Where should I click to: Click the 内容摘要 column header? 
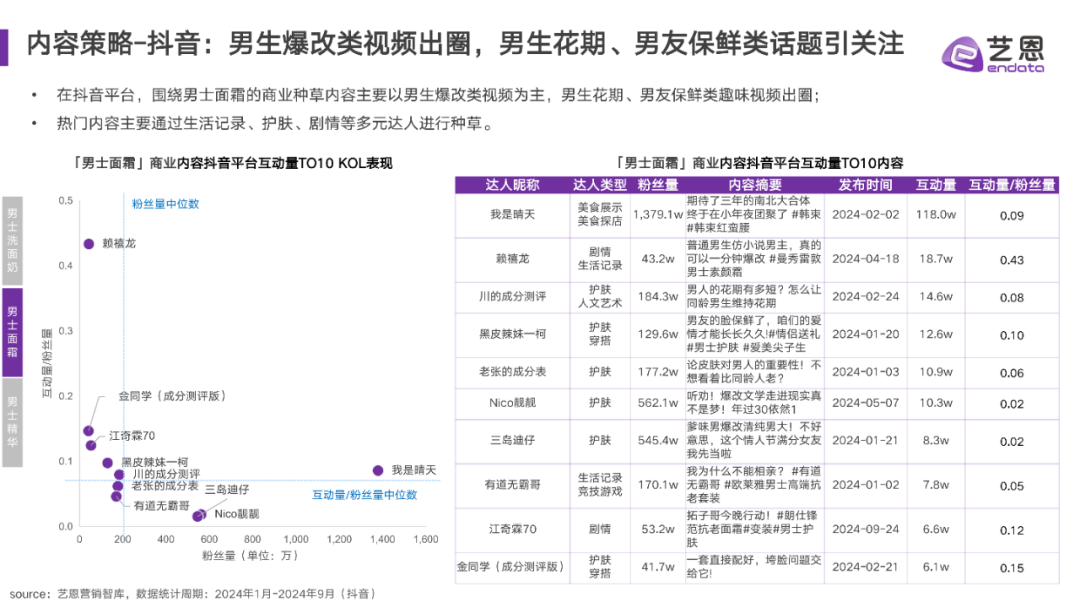click(755, 185)
